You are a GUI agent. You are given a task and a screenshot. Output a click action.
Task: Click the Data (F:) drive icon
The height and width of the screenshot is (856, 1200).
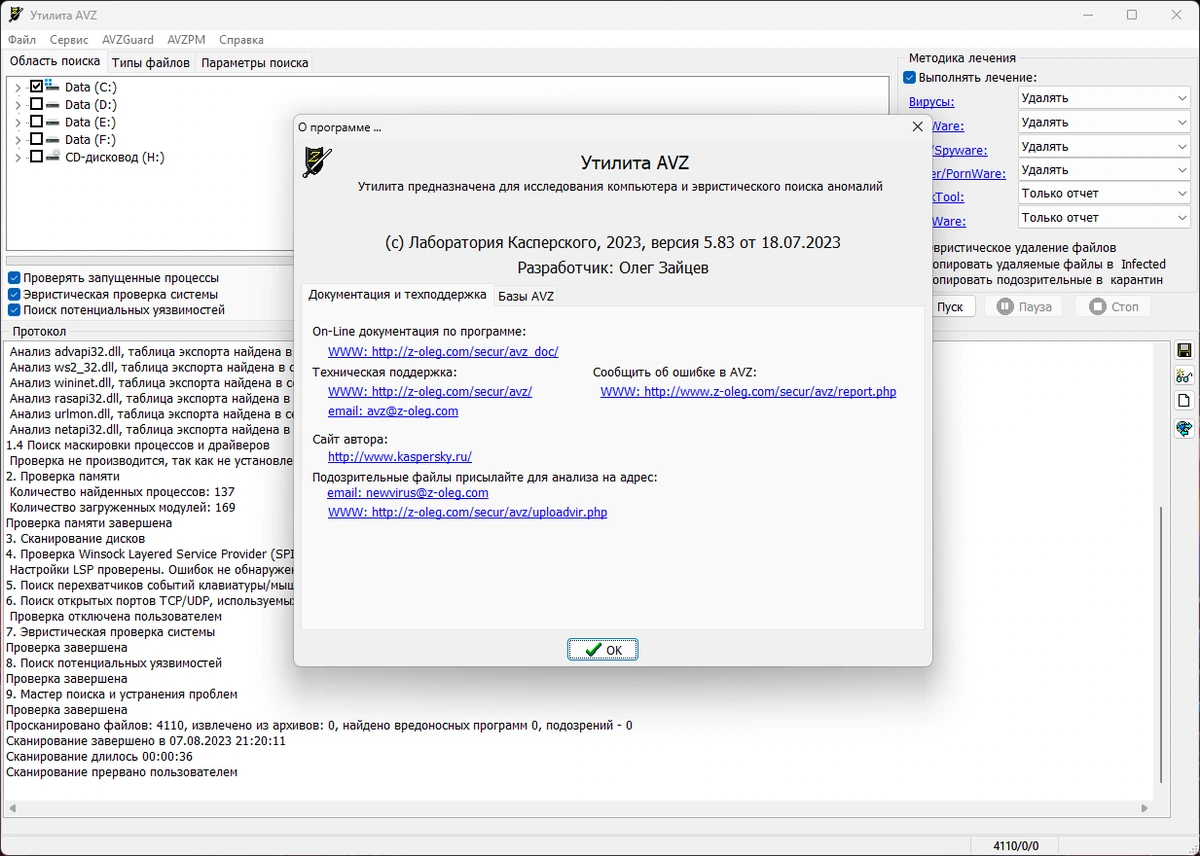pyautogui.click(x=53, y=140)
